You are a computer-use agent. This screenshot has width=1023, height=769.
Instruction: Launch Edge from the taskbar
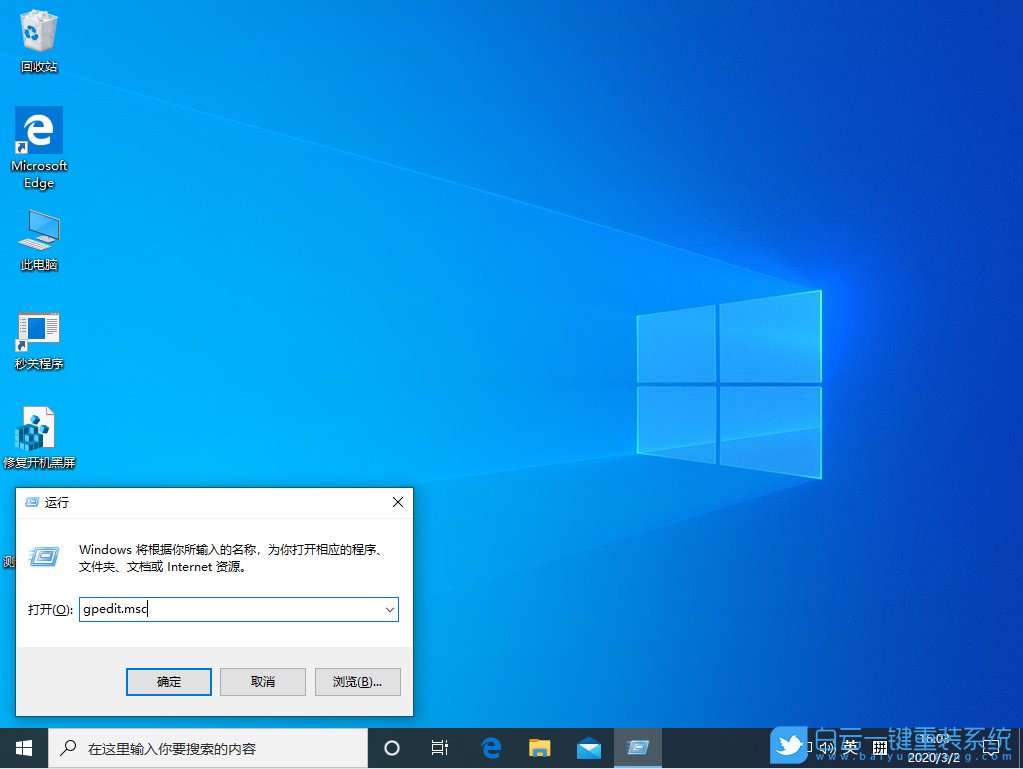489,747
